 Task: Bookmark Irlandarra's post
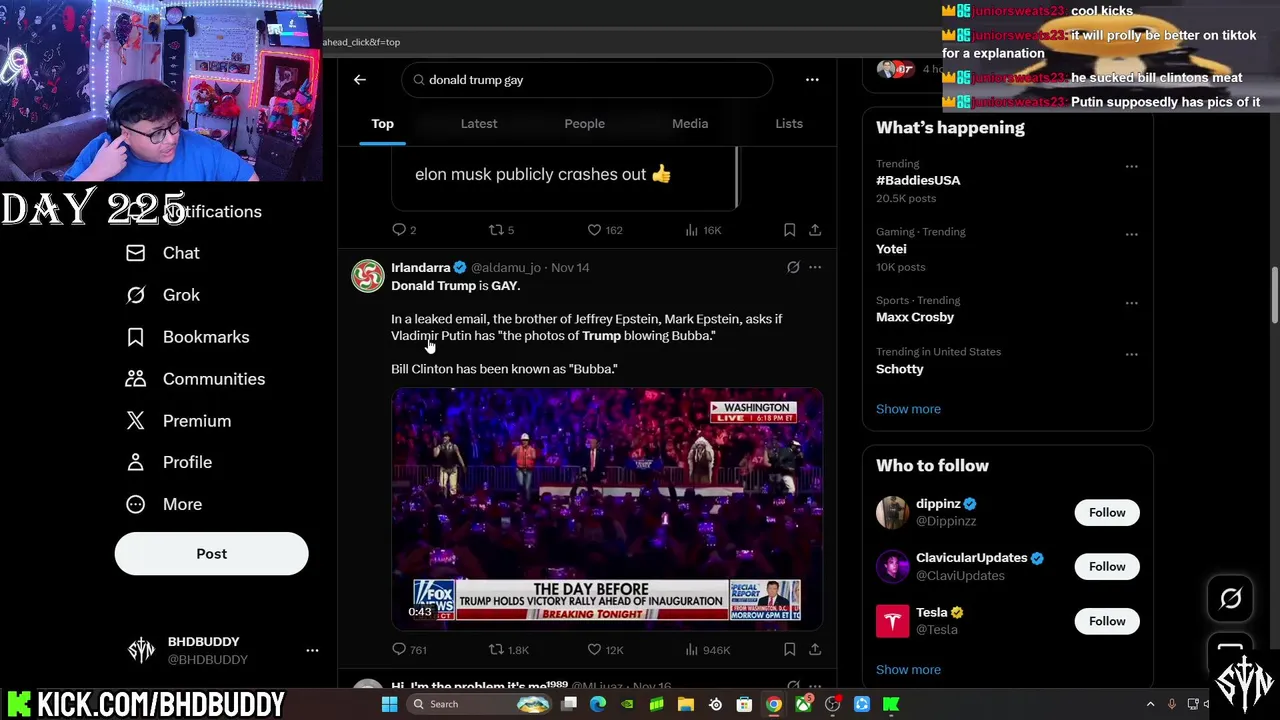789,650
